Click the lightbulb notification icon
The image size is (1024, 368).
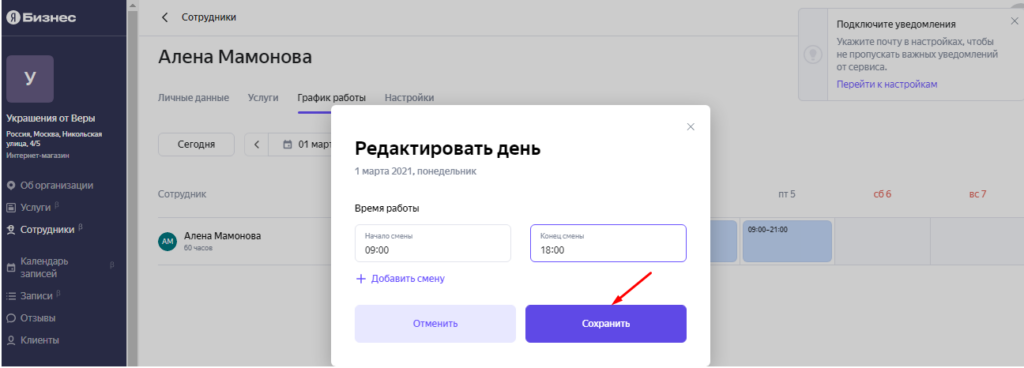(812, 54)
